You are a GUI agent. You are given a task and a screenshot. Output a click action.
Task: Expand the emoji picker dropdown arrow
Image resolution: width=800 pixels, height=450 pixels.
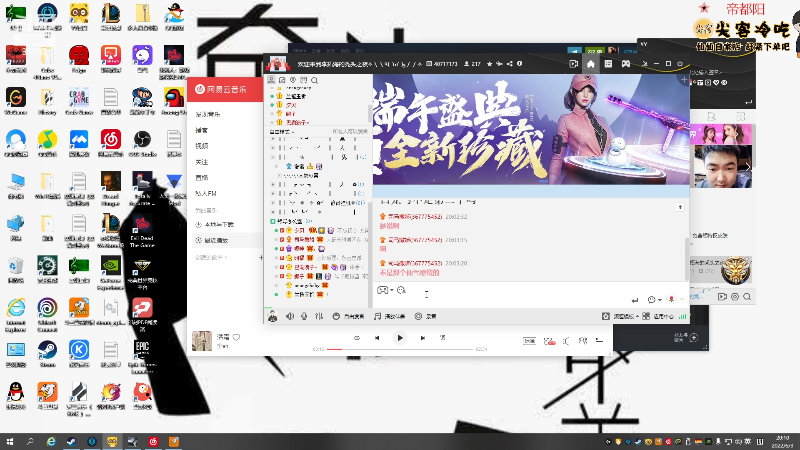[x=660, y=300]
